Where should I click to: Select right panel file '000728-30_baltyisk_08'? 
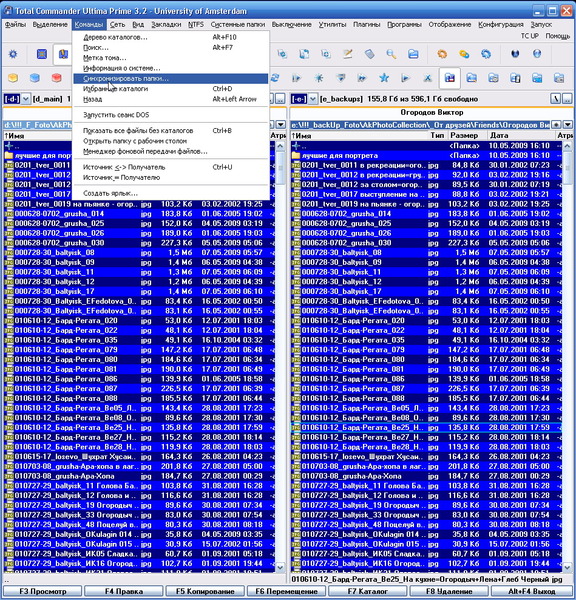click(426, 253)
